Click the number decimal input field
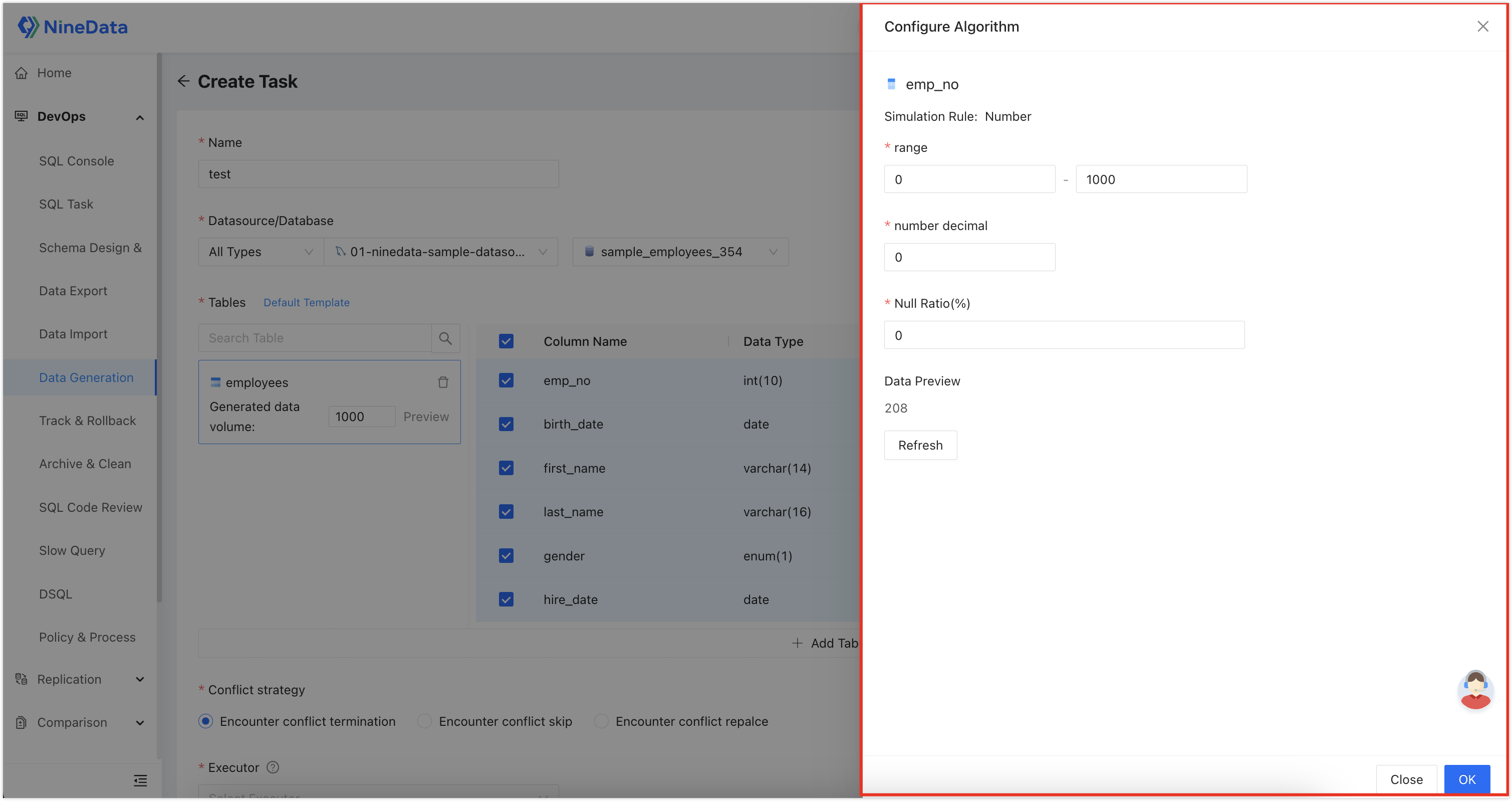The image size is (1512, 801). [x=969, y=257]
